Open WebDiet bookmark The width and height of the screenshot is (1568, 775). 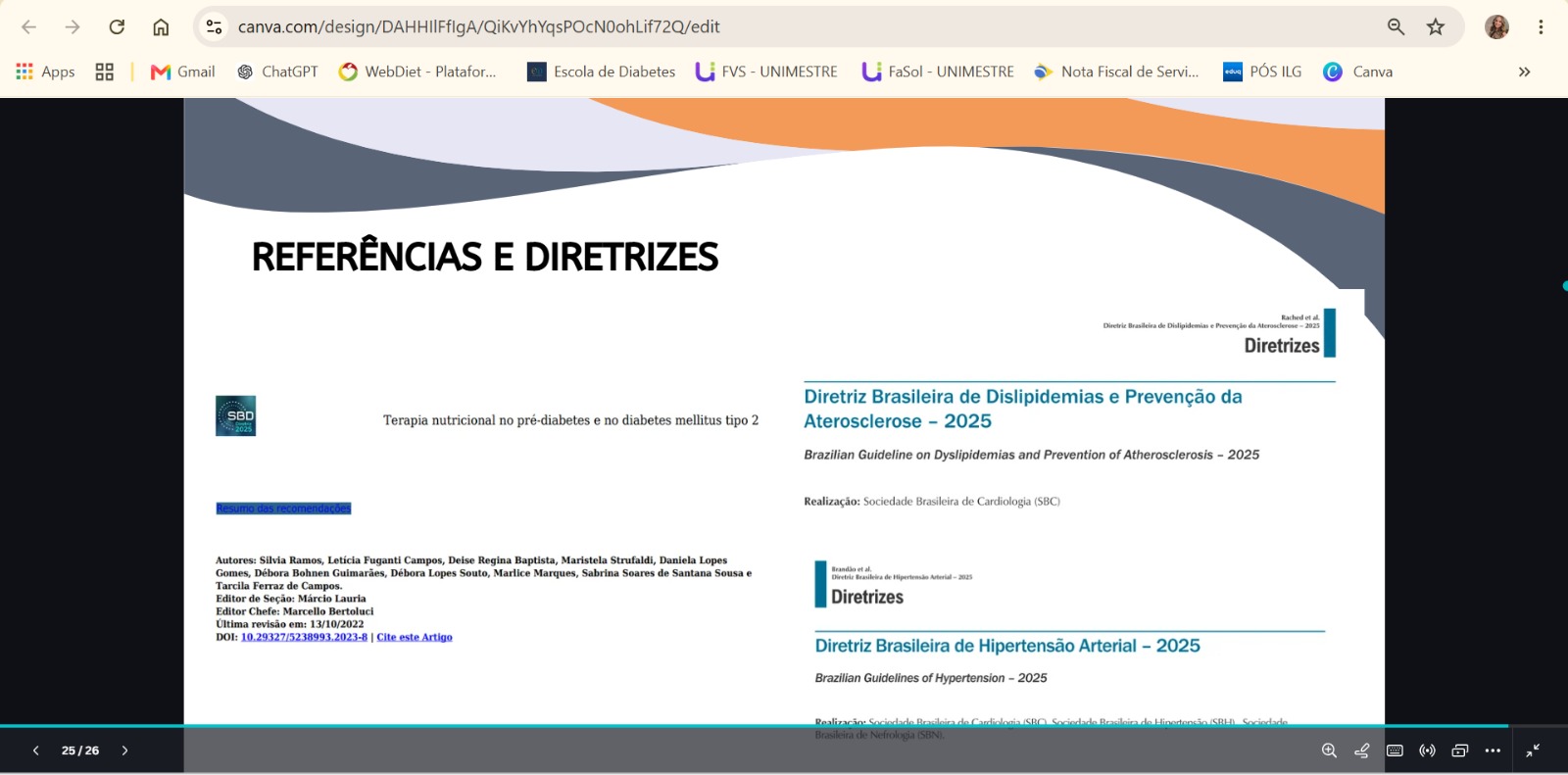tap(418, 72)
